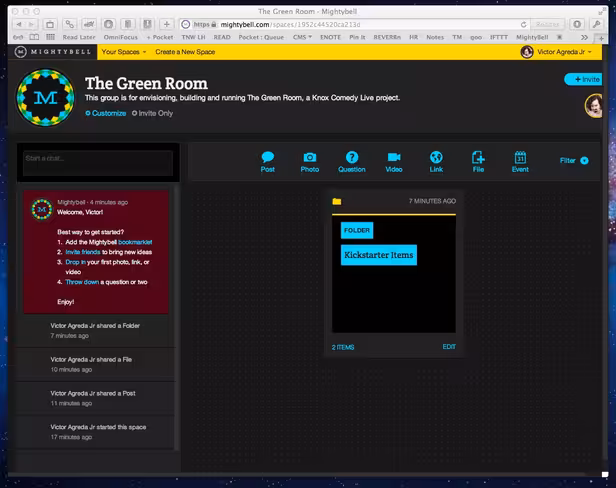Click the share toolbar button in Safari
The image size is (616, 488).
(x=50, y=24)
